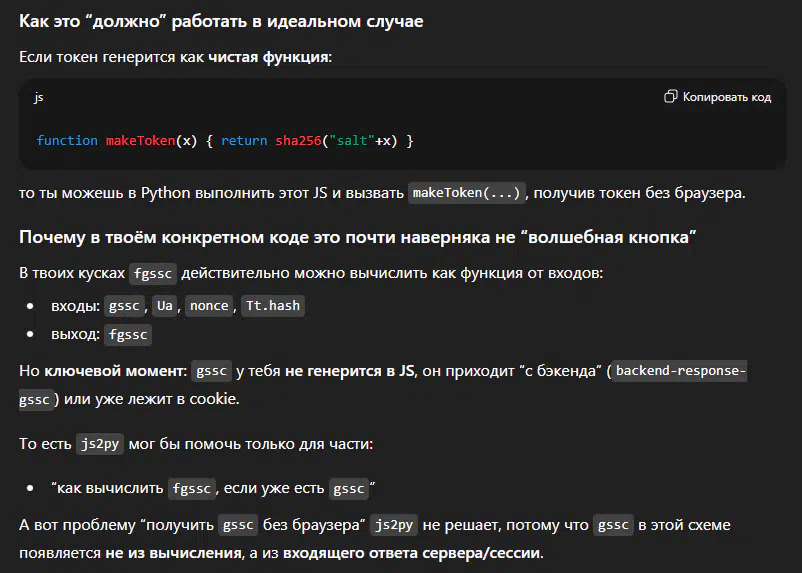
Task: Click the copy icon in the code block
Action: (671, 97)
